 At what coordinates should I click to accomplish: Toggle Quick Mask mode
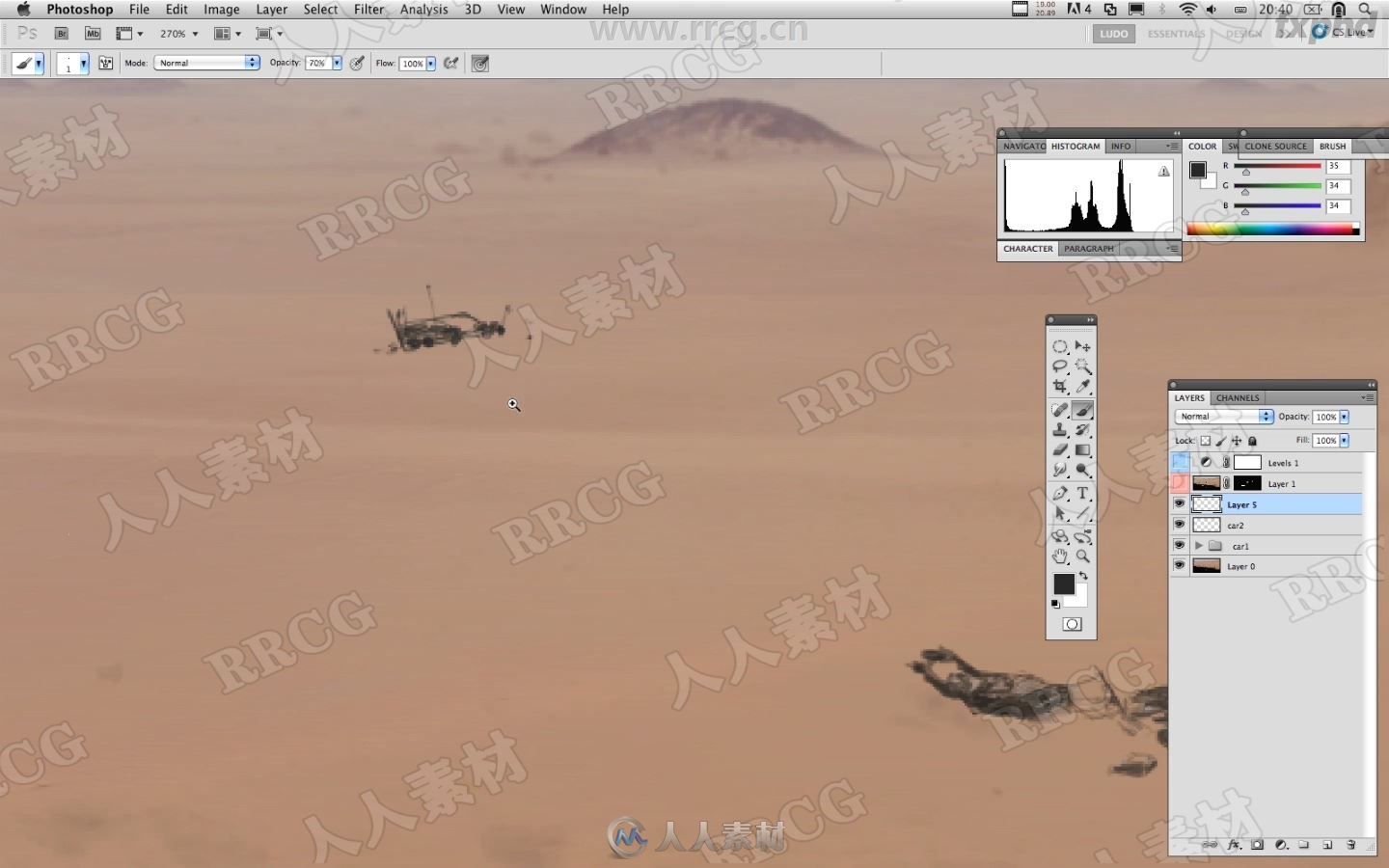[1072, 625]
